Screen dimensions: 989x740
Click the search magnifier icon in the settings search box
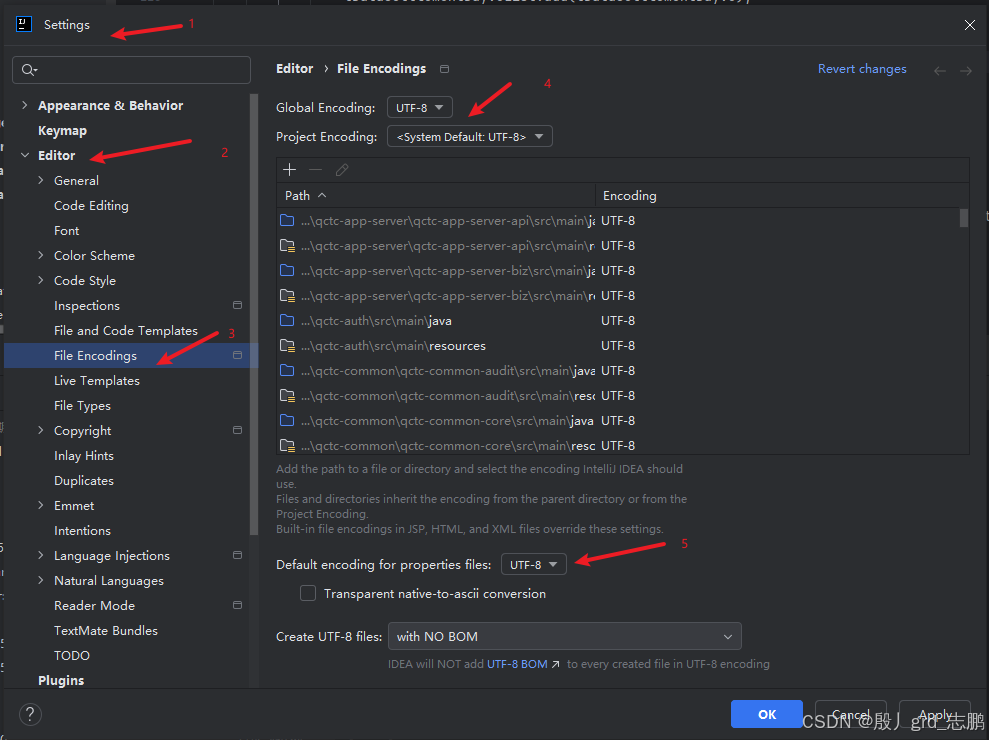(x=29, y=70)
